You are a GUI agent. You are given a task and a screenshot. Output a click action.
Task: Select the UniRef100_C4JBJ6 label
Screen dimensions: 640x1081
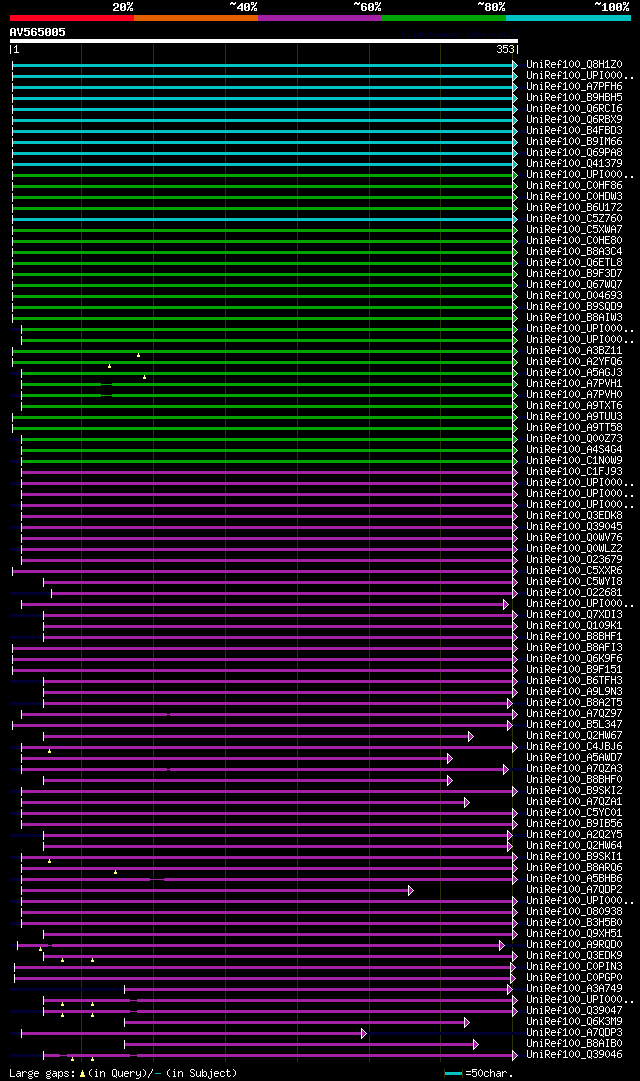tap(574, 749)
